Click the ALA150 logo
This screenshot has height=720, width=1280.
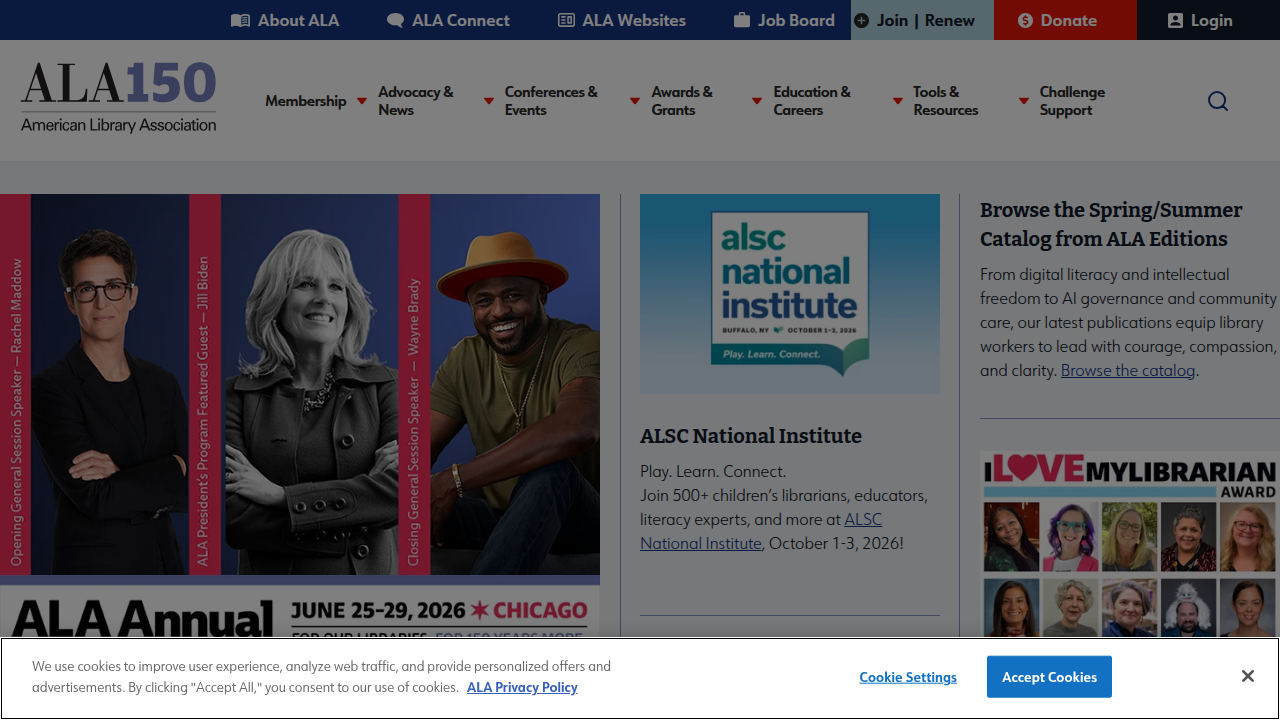pyautogui.click(x=118, y=98)
